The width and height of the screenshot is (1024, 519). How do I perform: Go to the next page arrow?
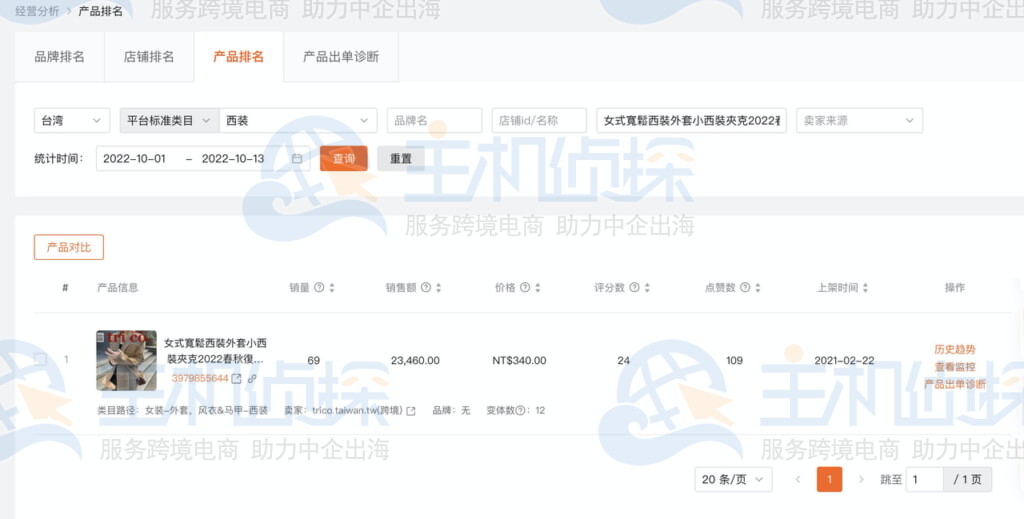[x=861, y=479]
